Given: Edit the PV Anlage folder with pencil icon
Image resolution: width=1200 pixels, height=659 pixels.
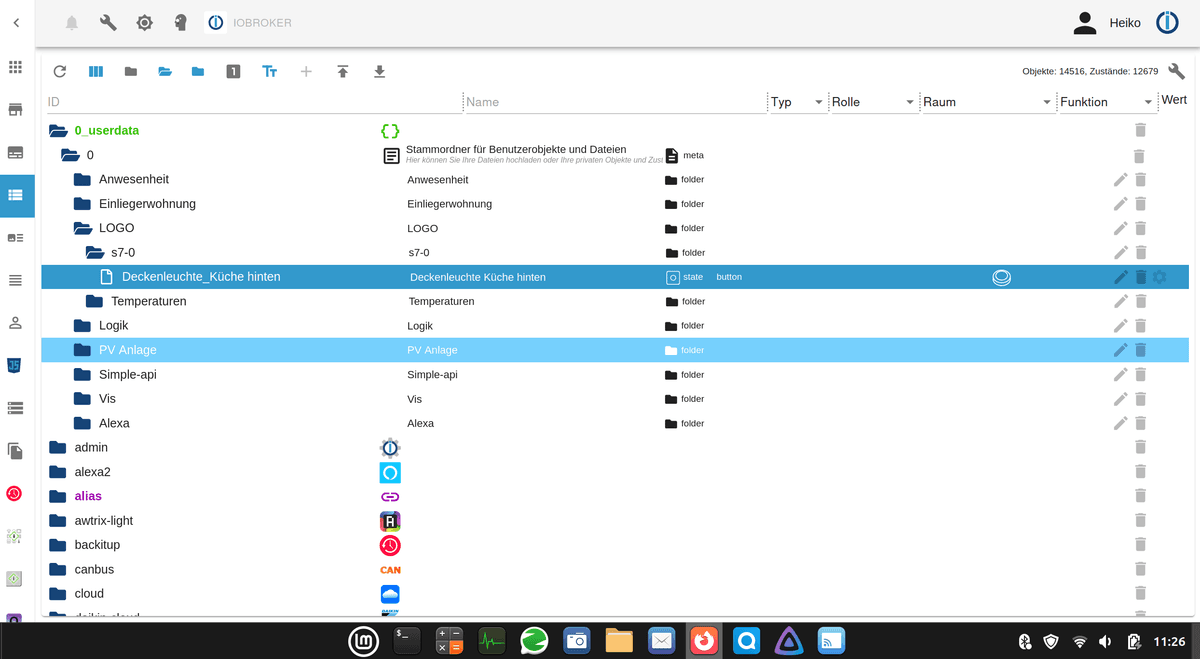Looking at the screenshot, I should [x=1120, y=350].
